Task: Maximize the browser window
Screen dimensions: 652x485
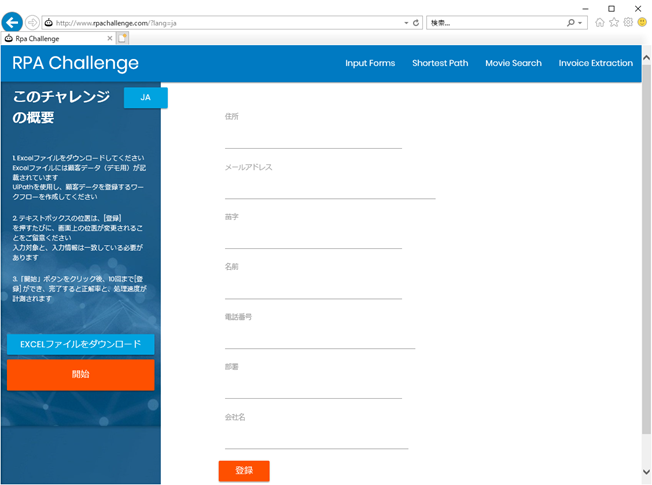Action: (x=611, y=8)
